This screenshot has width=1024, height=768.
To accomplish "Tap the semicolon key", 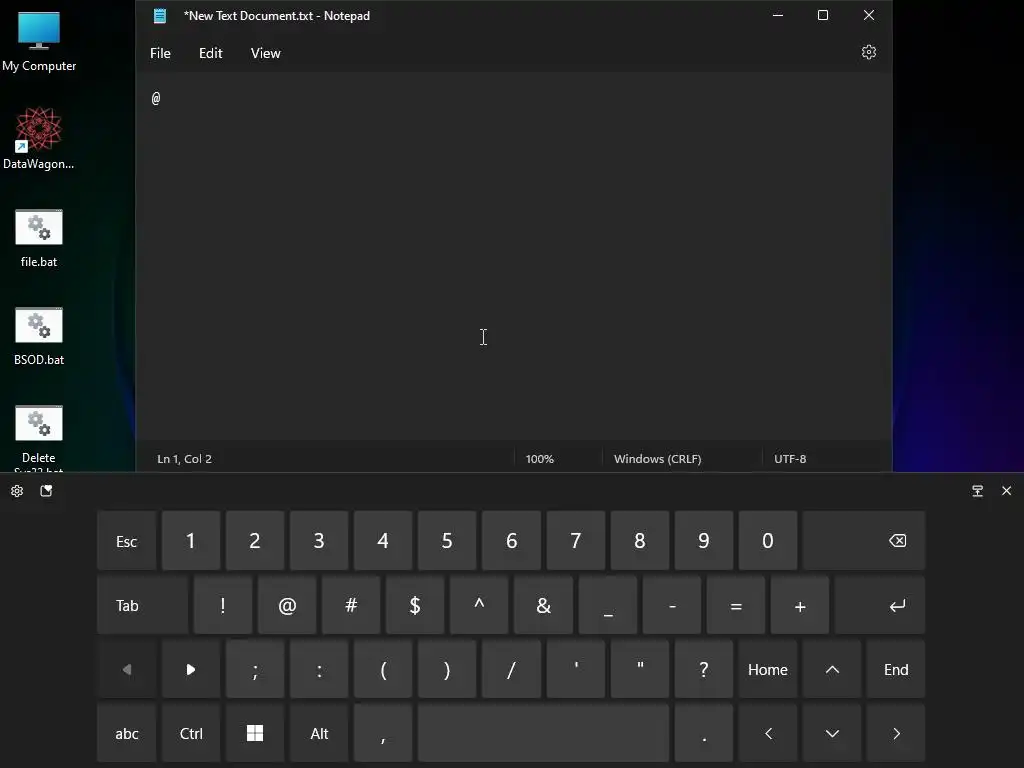I will [255, 669].
